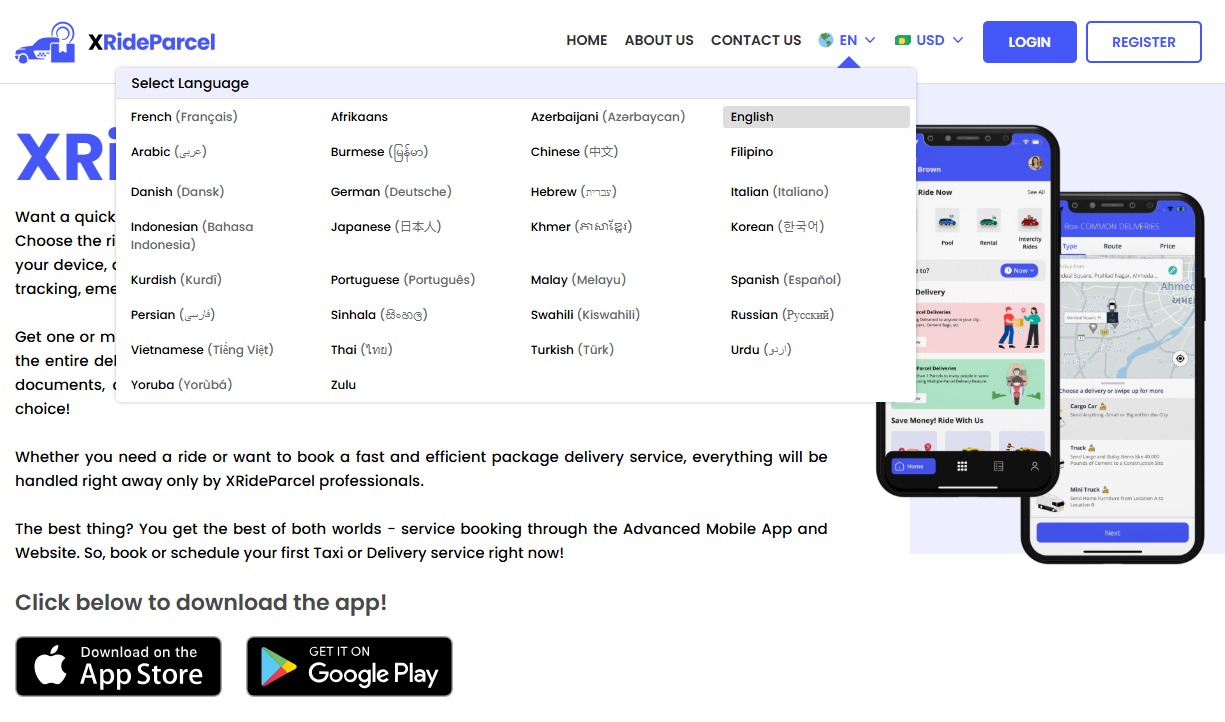1225x722 pixels.
Task: Pick Italian (Italiano)
Action: (780, 192)
